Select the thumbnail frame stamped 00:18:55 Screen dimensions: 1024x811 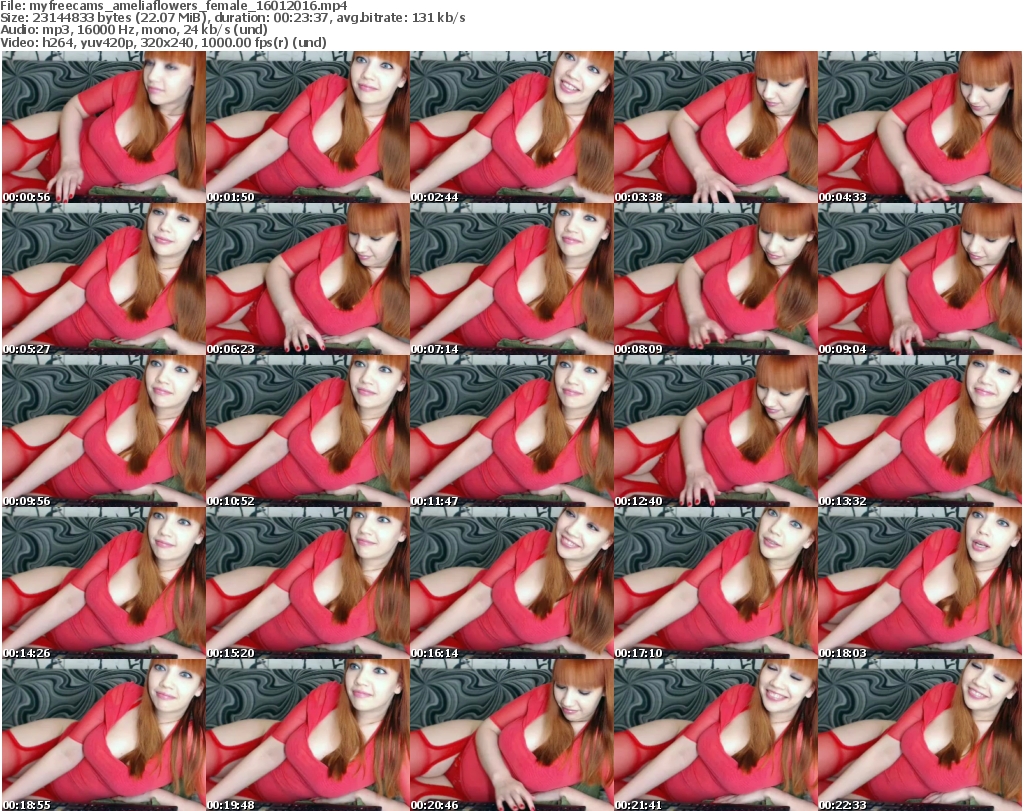pos(104,735)
